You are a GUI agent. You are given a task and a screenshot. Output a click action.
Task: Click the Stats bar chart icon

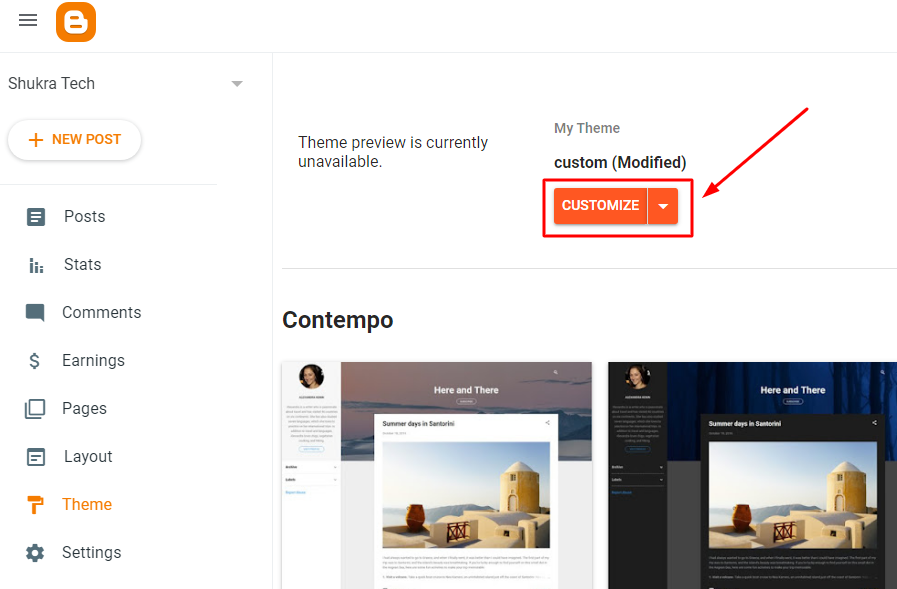tap(35, 265)
